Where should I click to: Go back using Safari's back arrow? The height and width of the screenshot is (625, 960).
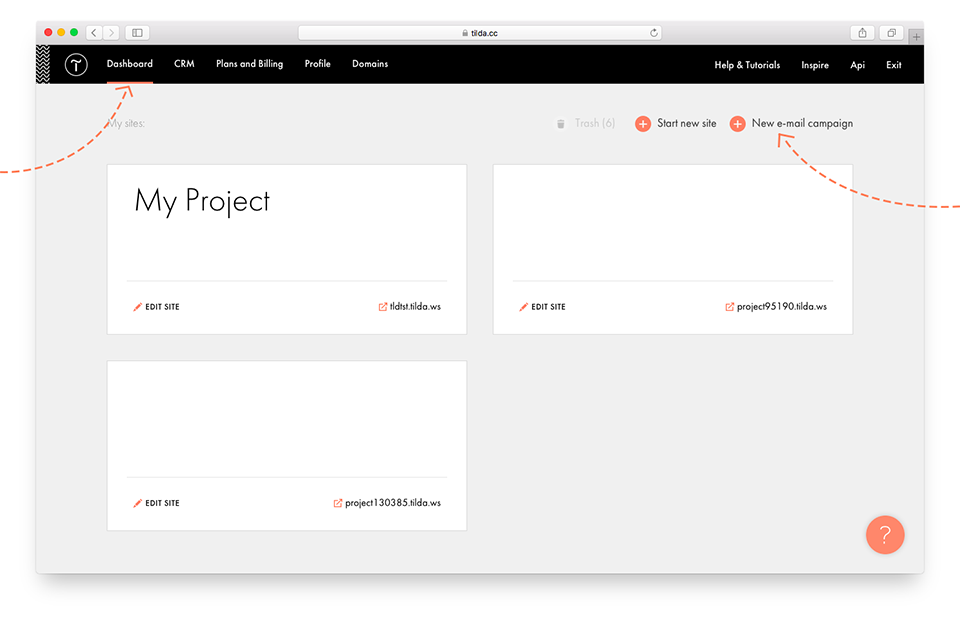tap(94, 33)
